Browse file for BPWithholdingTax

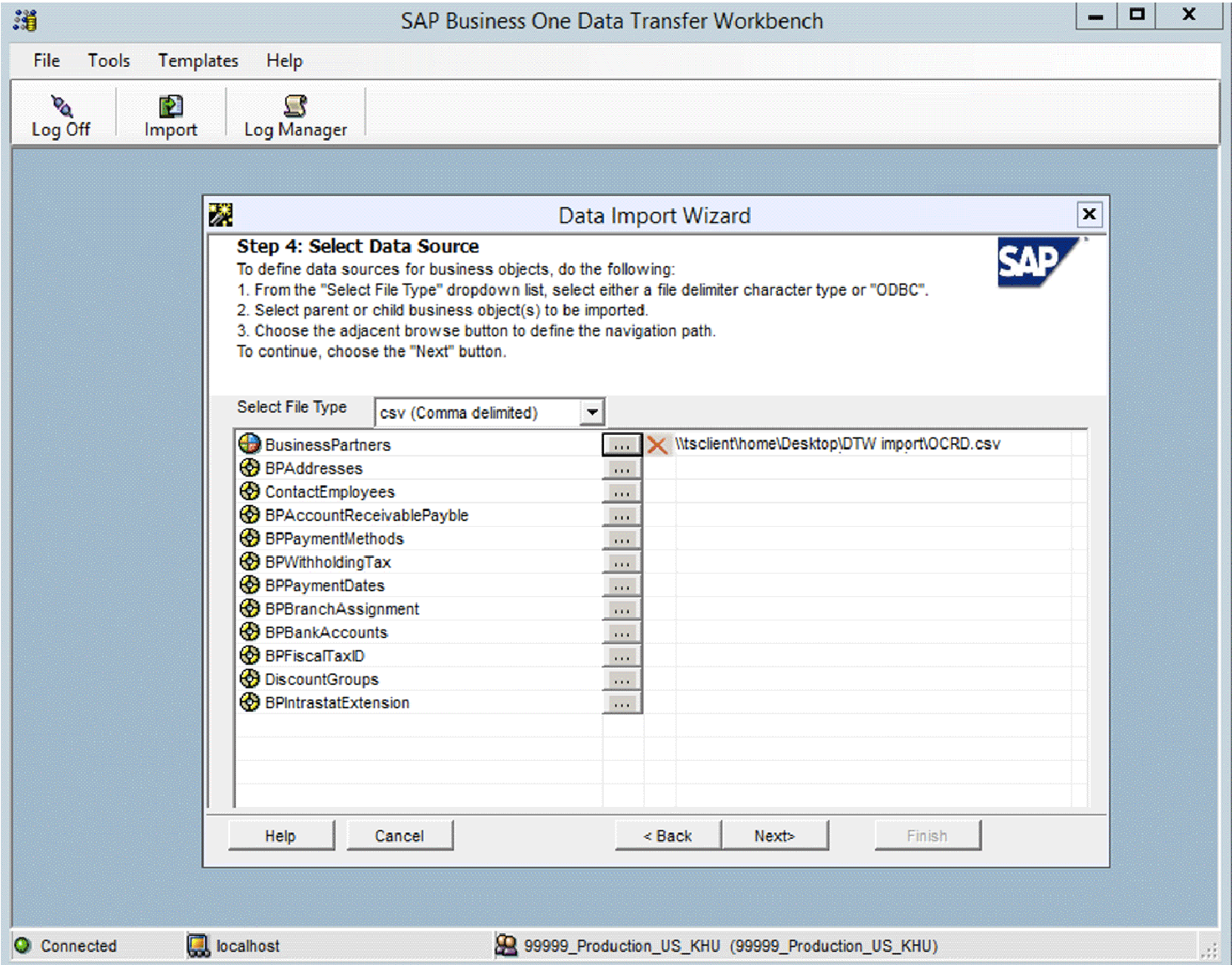click(621, 562)
